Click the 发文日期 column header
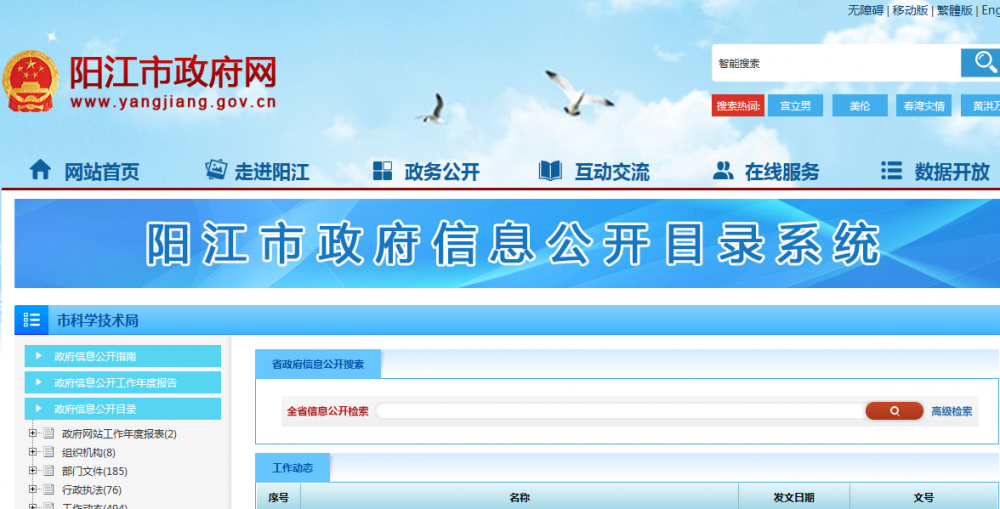Screen dimensions: 1000x509 coord(793,498)
